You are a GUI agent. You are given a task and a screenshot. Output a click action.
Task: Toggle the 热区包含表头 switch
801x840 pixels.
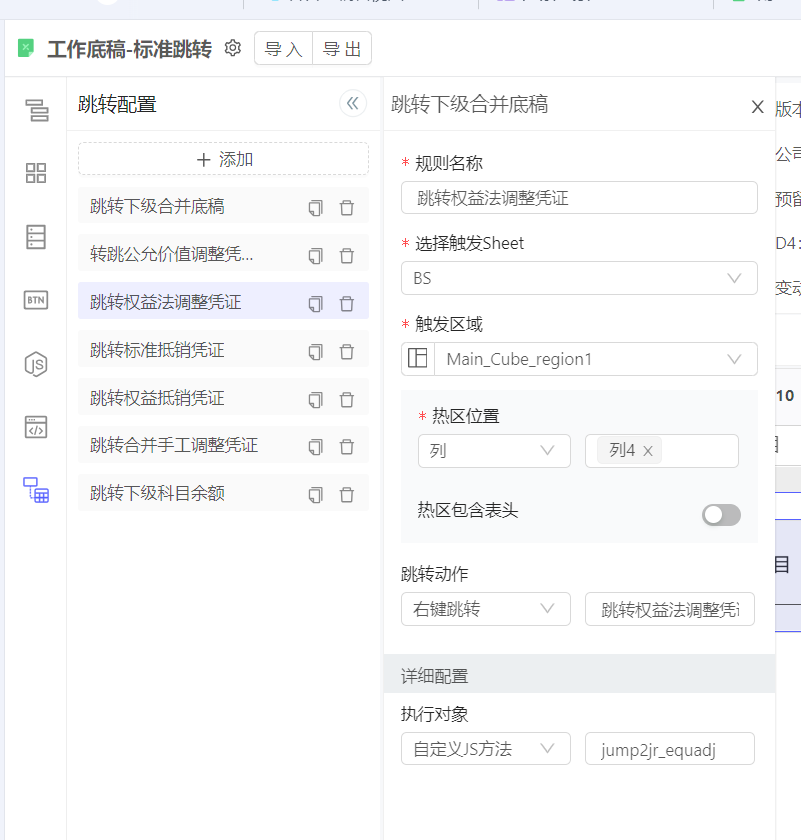click(721, 514)
